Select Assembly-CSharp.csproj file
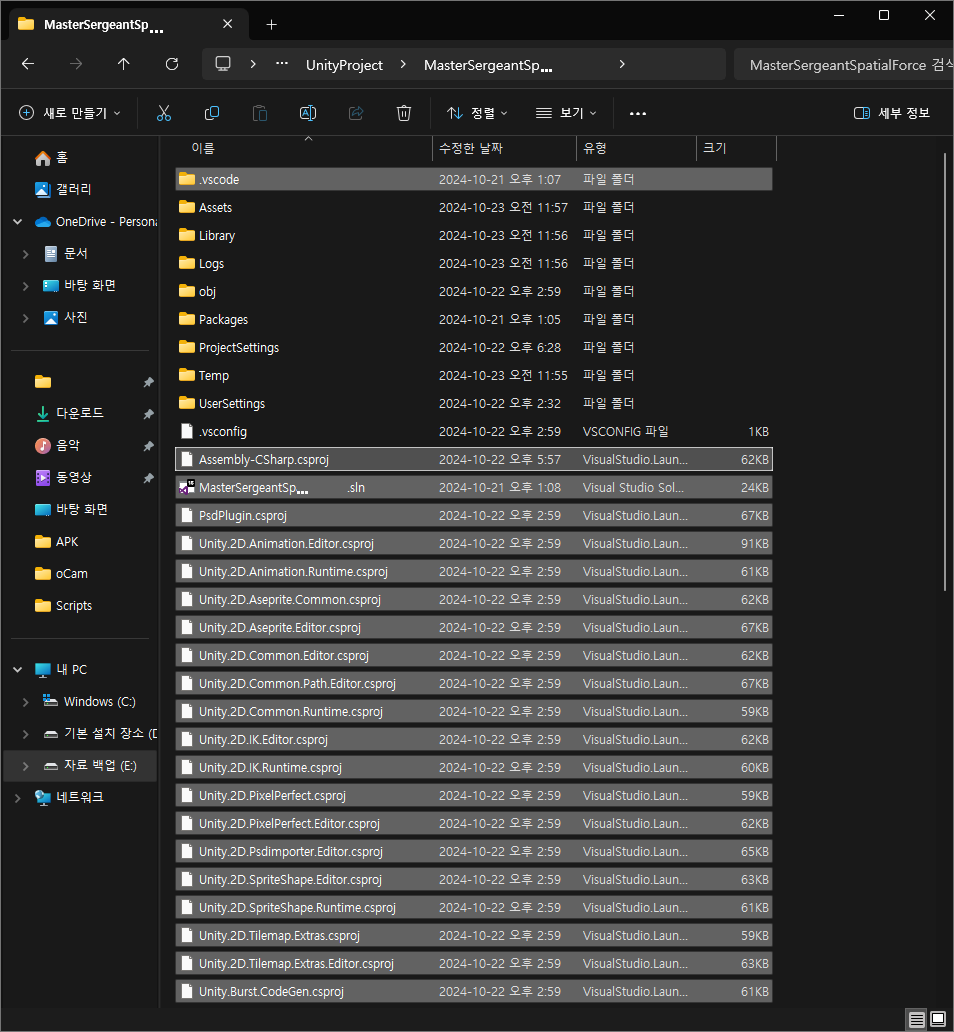 [x=473, y=459]
